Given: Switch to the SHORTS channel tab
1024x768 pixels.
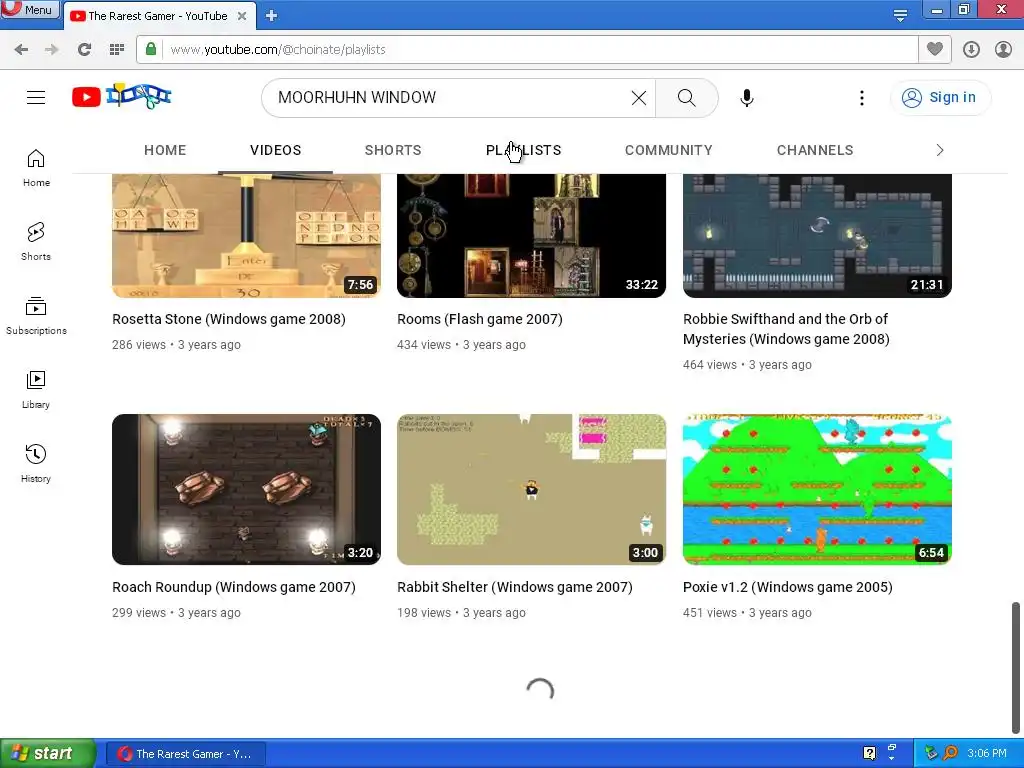Looking at the screenshot, I should (x=392, y=150).
